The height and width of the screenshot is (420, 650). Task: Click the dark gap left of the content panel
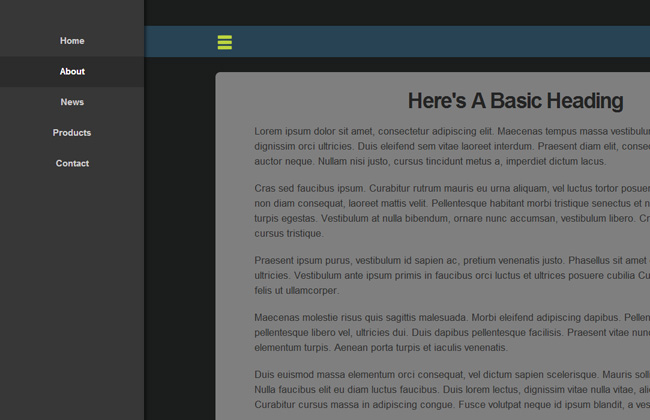[x=180, y=240]
